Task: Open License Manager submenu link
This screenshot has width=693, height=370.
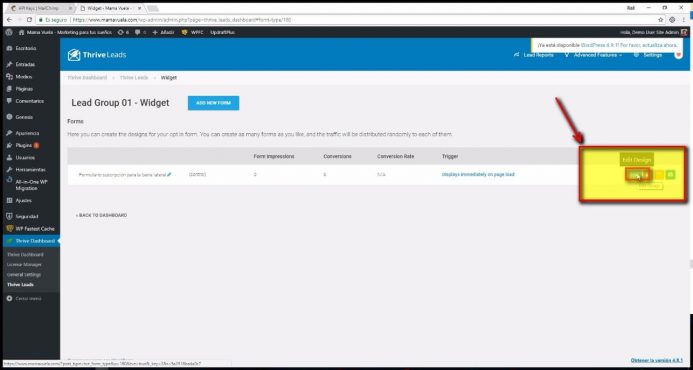Action: tap(24, 265)
